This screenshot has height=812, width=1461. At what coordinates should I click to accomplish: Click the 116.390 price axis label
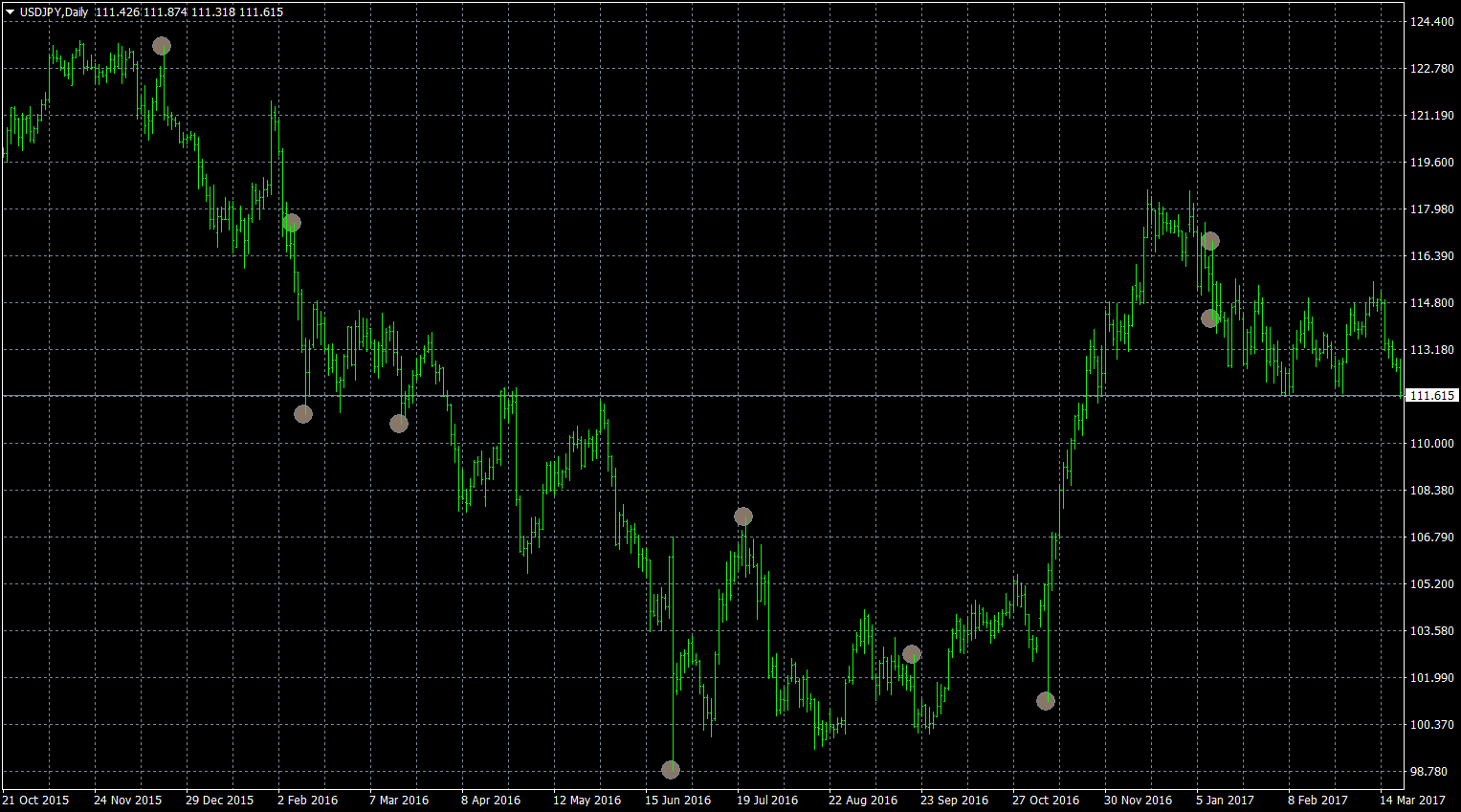(1432, 256)
